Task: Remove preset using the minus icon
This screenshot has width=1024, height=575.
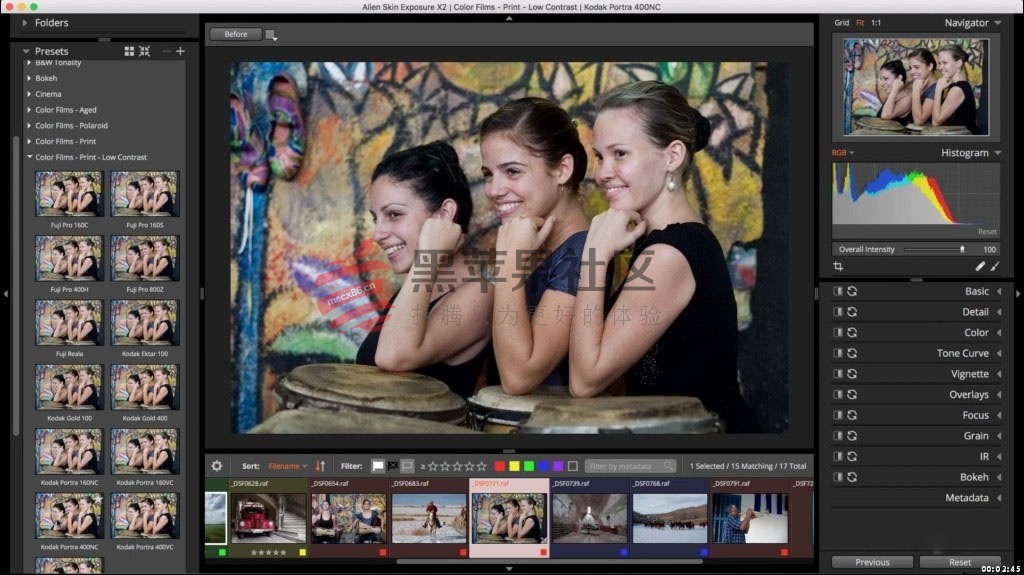Action: click(x=167, y=51)
